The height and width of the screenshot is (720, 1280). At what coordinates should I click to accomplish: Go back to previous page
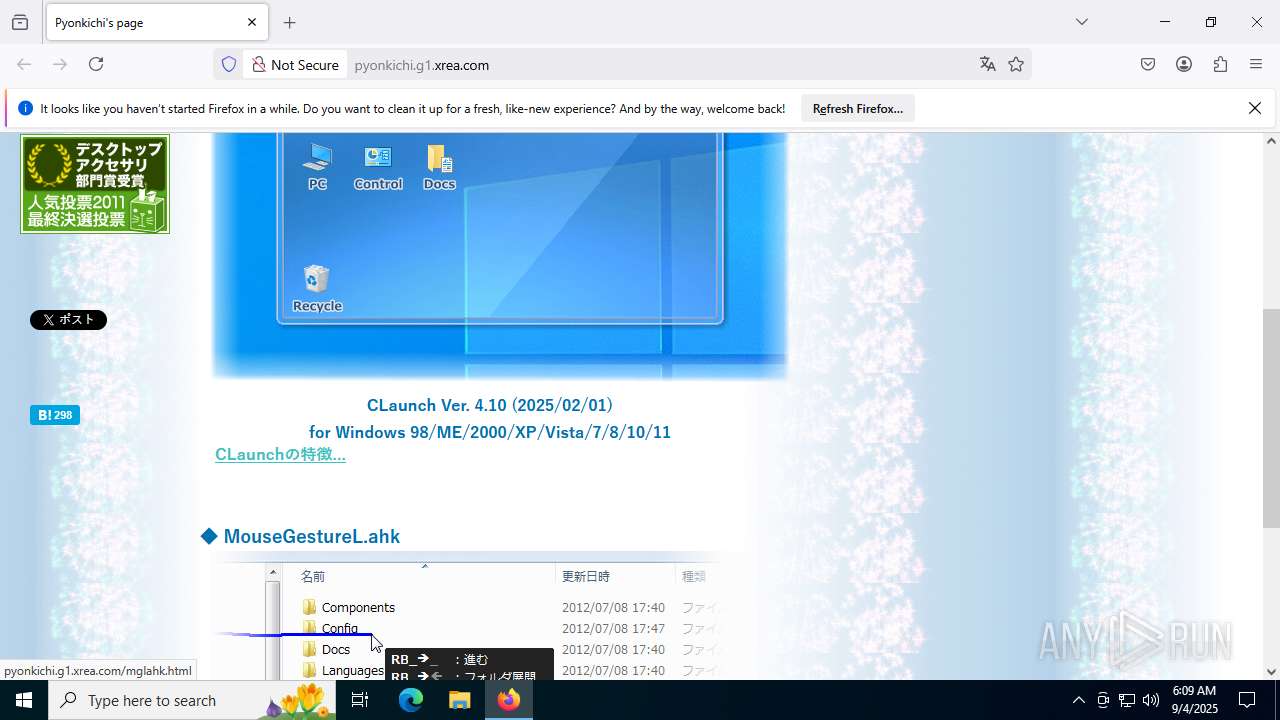tap(24, 64)
